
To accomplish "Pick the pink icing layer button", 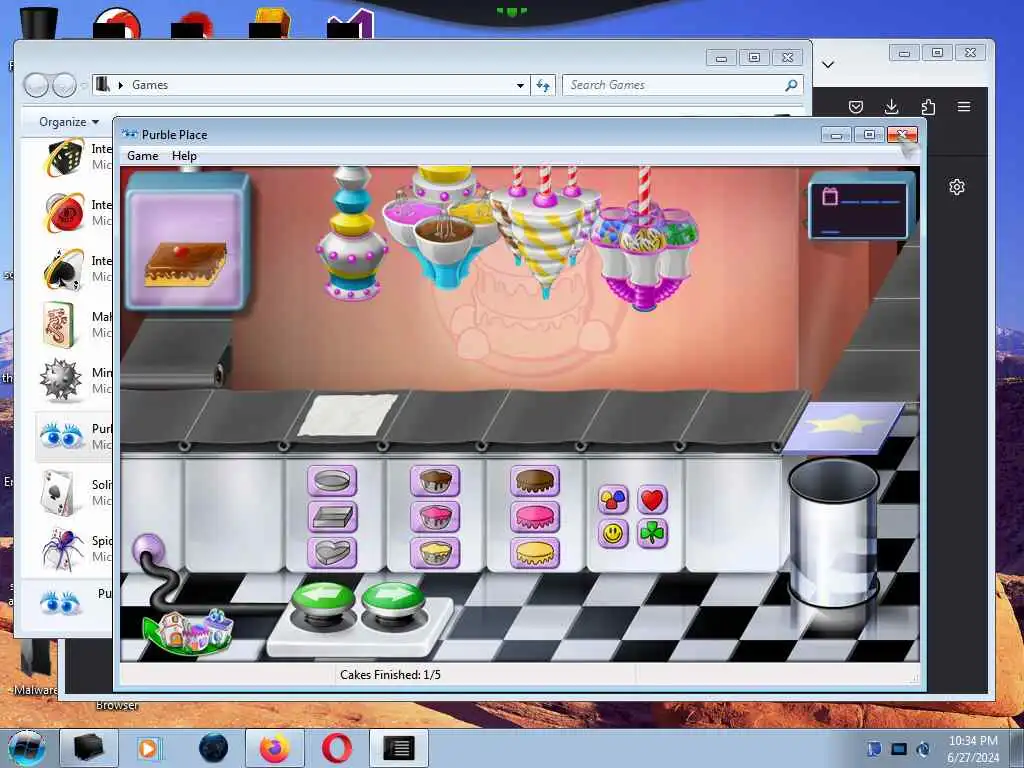I will point(535,517).
